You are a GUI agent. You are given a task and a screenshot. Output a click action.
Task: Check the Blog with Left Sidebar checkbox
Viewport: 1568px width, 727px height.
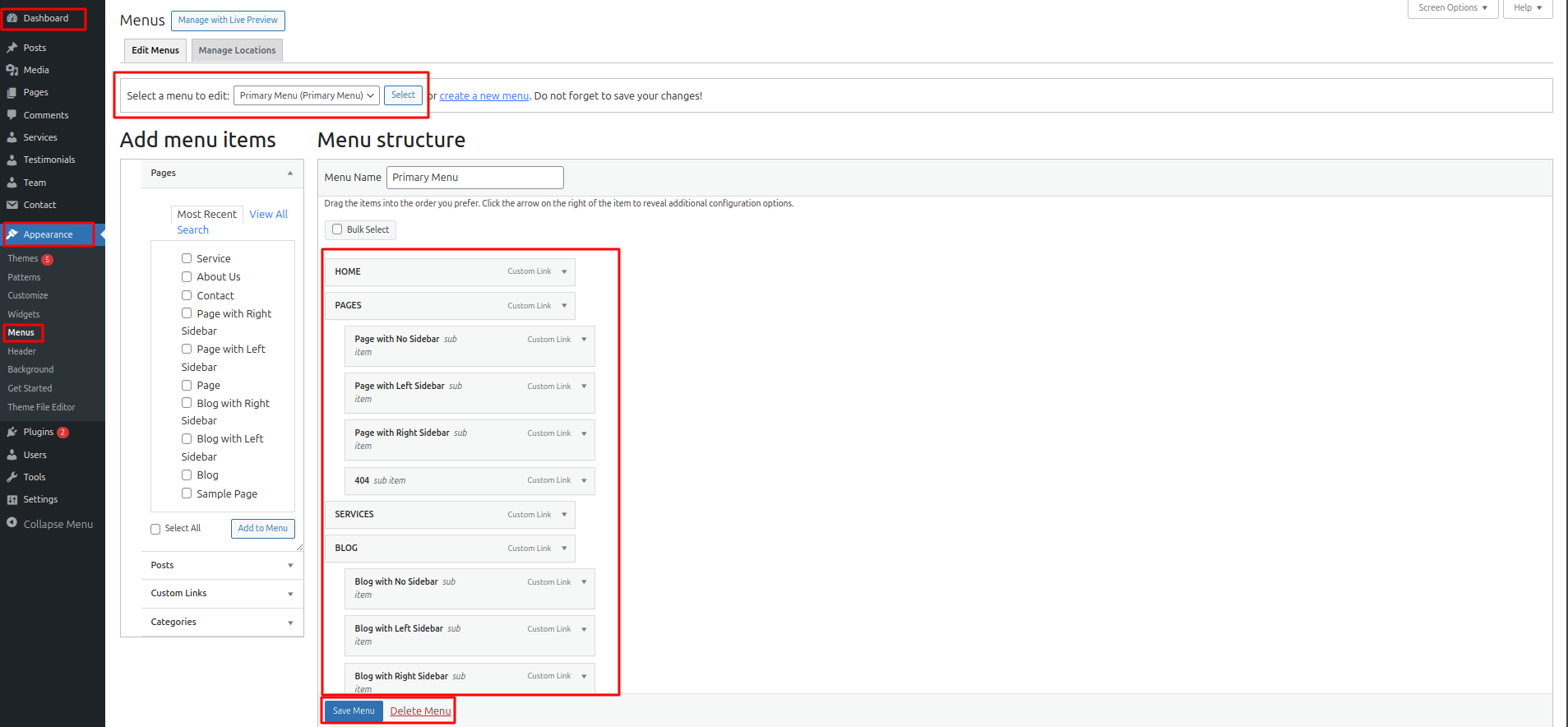click(x=187, y=438)
